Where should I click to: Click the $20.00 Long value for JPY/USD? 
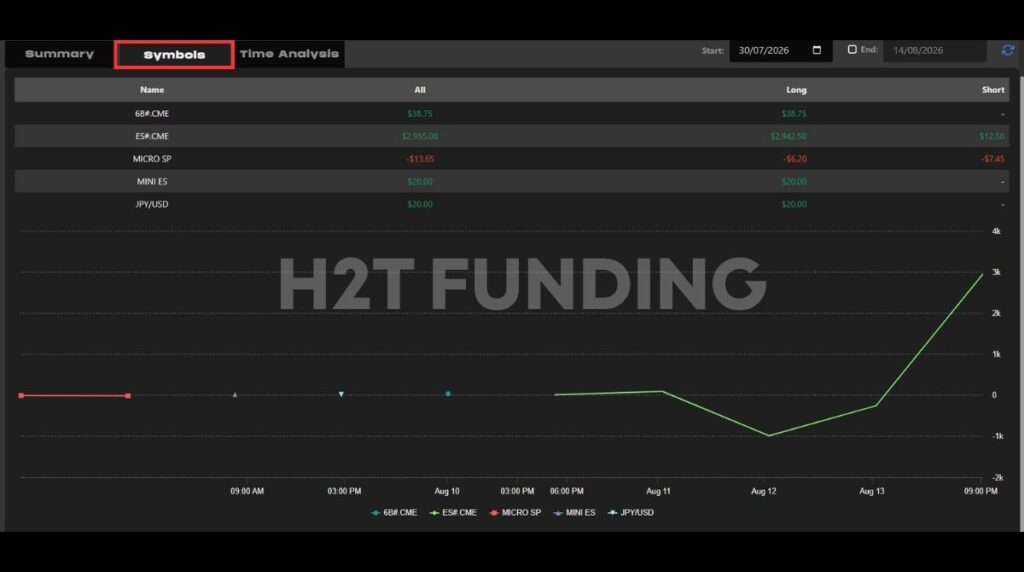(x=794, y=204)
